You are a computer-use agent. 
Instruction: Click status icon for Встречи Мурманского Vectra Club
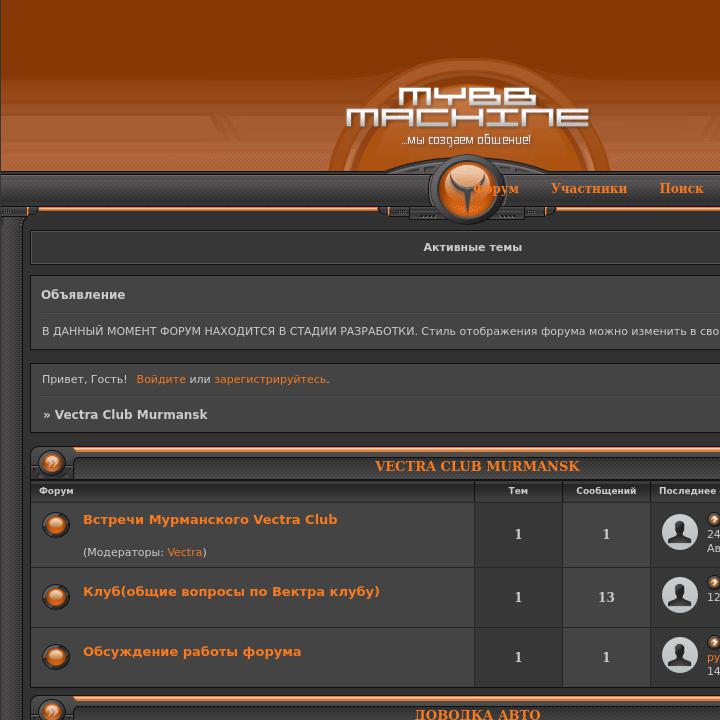click(56, 524)
